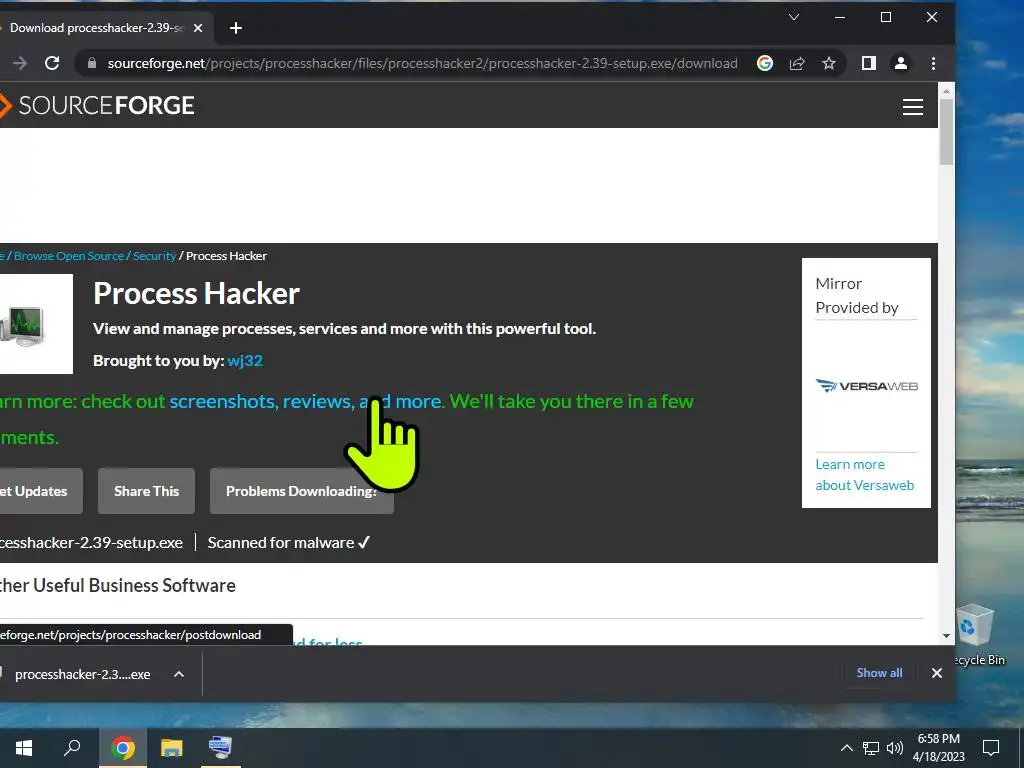
Task: Click the page scrollbar up arrow
Action: click(x=946, y=91)
